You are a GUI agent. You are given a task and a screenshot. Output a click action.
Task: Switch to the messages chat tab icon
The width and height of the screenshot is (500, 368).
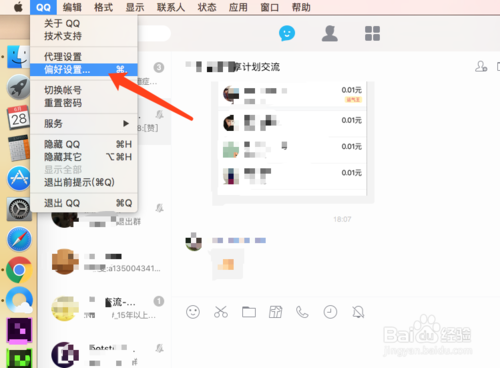[x=287, y=33]
